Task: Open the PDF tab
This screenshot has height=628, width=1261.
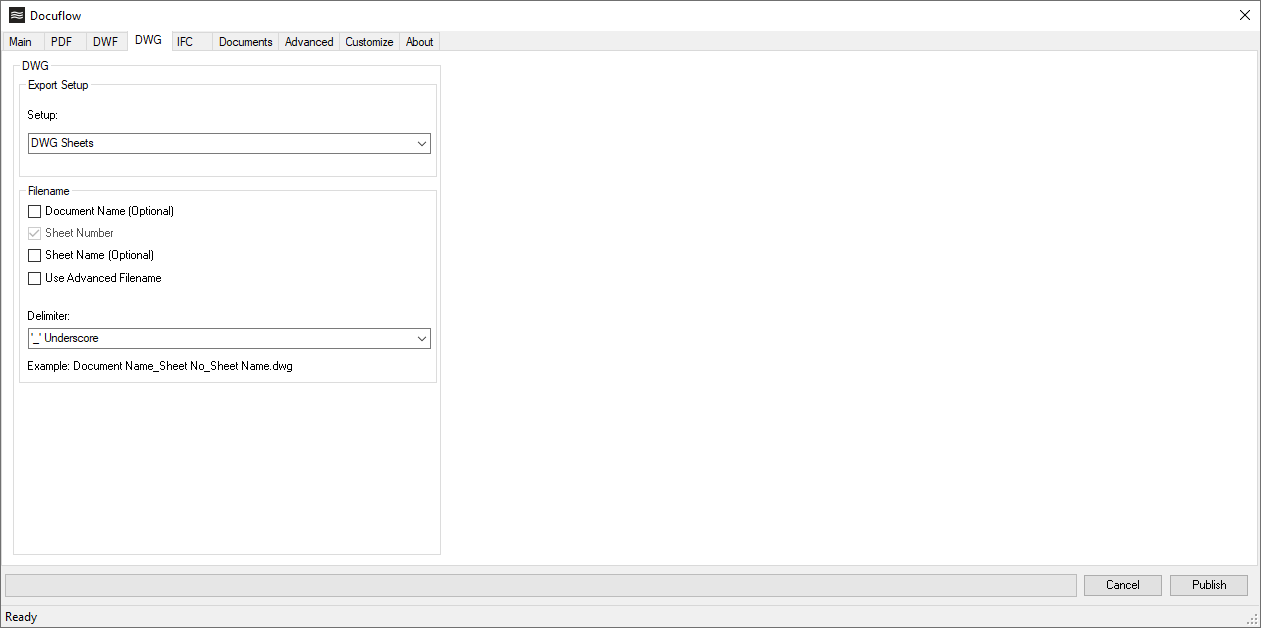Action: tap(62, 41)
